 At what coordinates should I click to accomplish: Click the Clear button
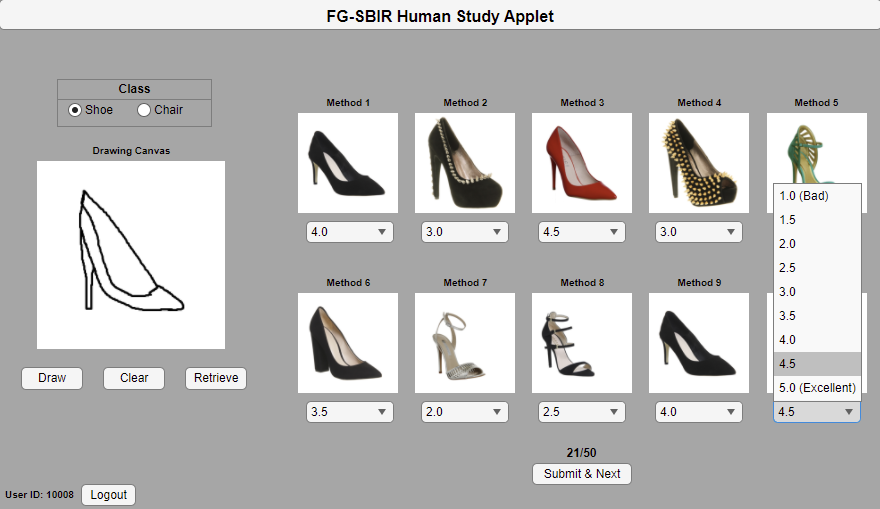pos(134,378)
